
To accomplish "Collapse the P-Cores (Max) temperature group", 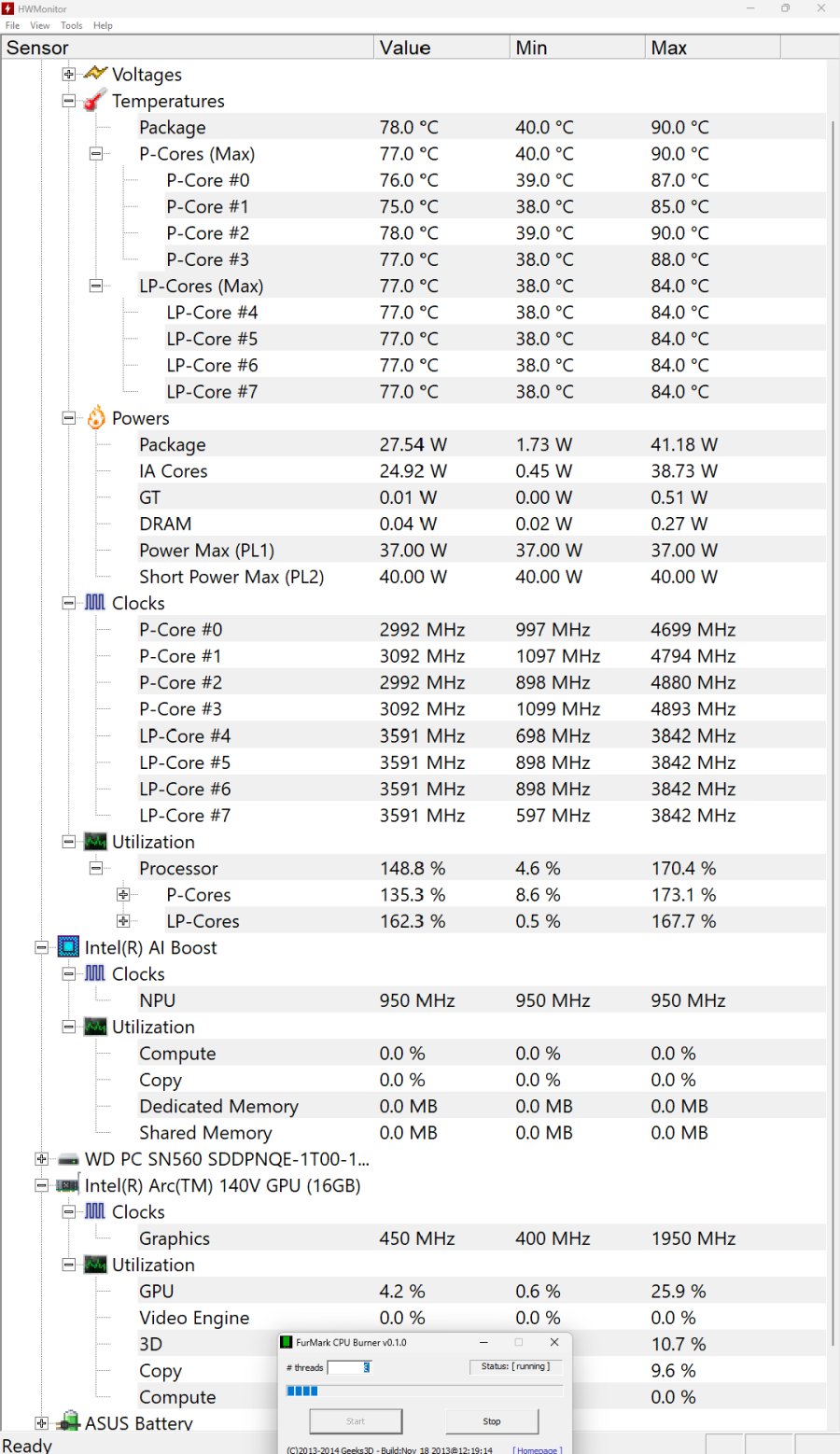I will click(x=95, y=154).
